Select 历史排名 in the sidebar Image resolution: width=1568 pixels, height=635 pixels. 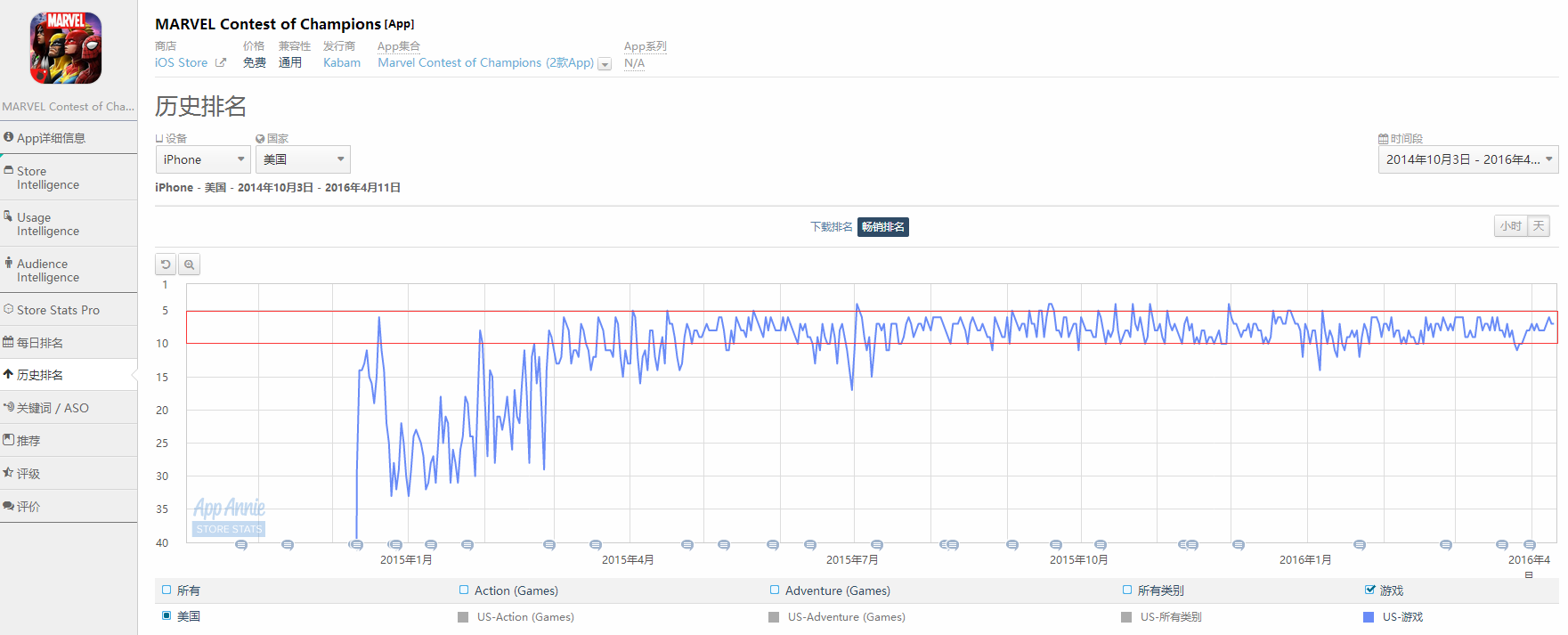pos(69,375)
